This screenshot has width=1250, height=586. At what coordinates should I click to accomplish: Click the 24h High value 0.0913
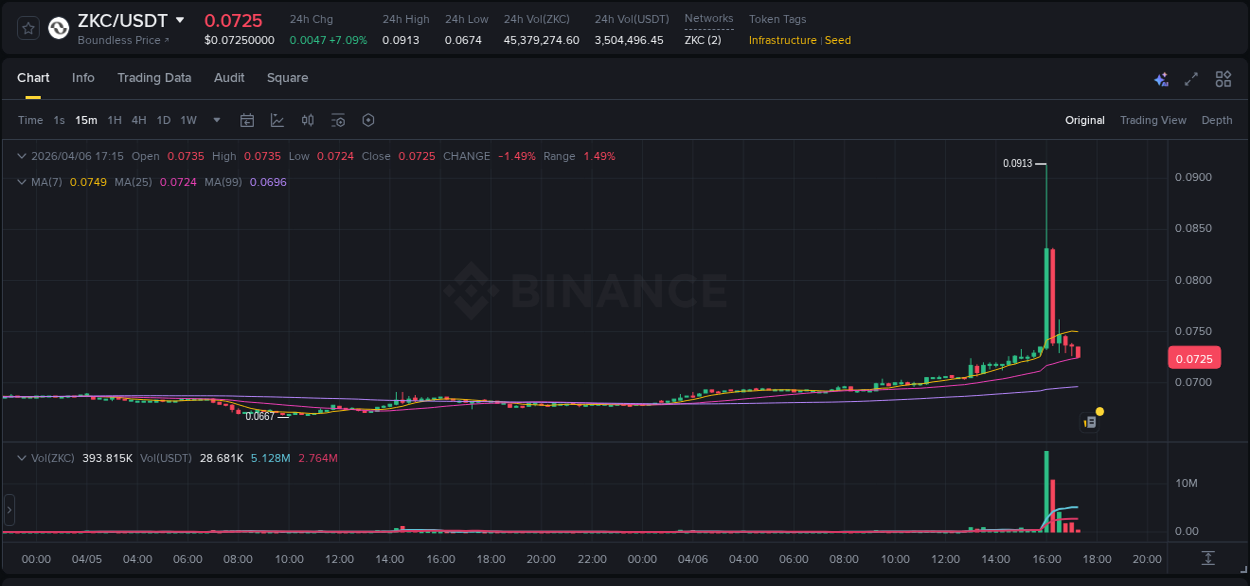tap(401, 40)
